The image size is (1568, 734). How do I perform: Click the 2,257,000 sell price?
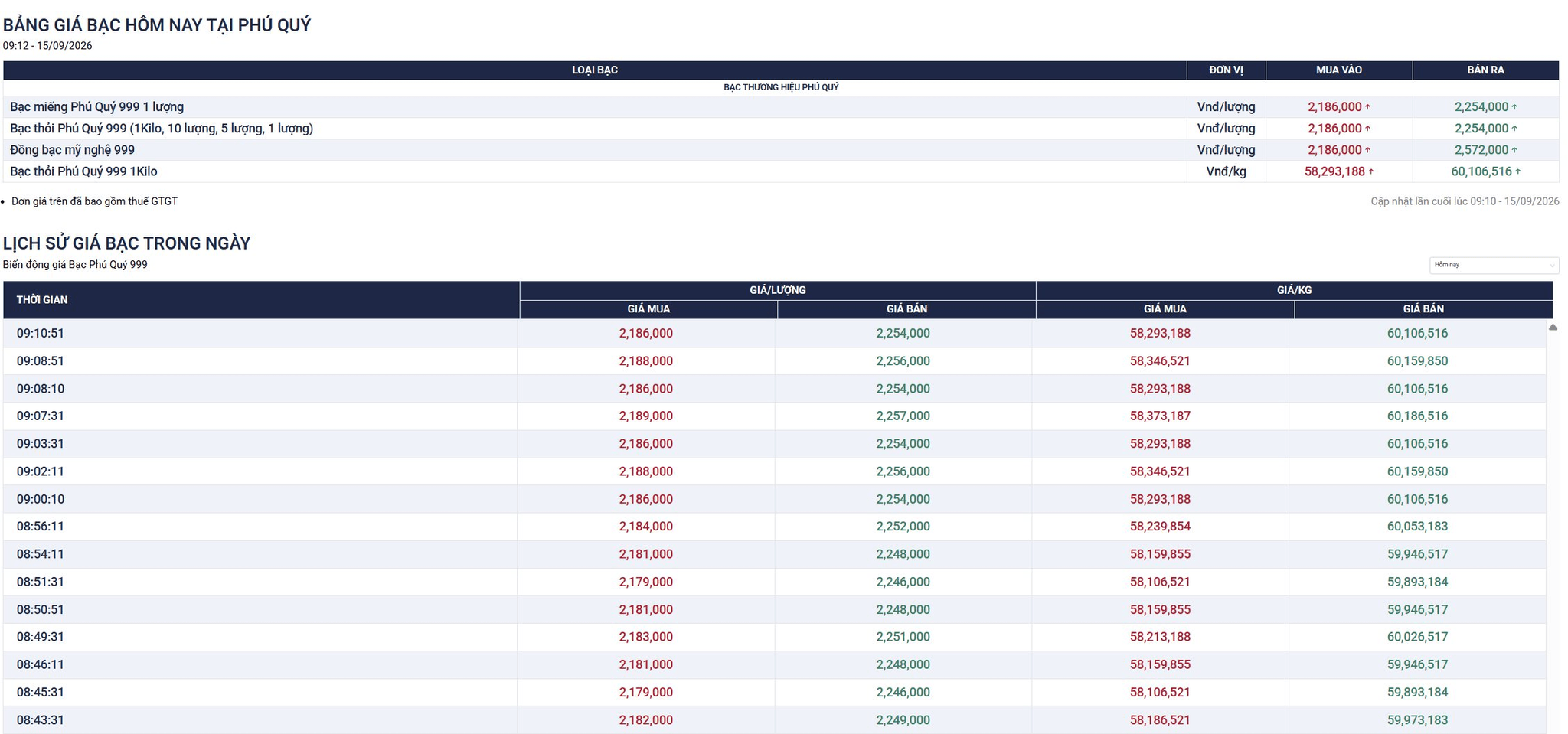(903, 416)
